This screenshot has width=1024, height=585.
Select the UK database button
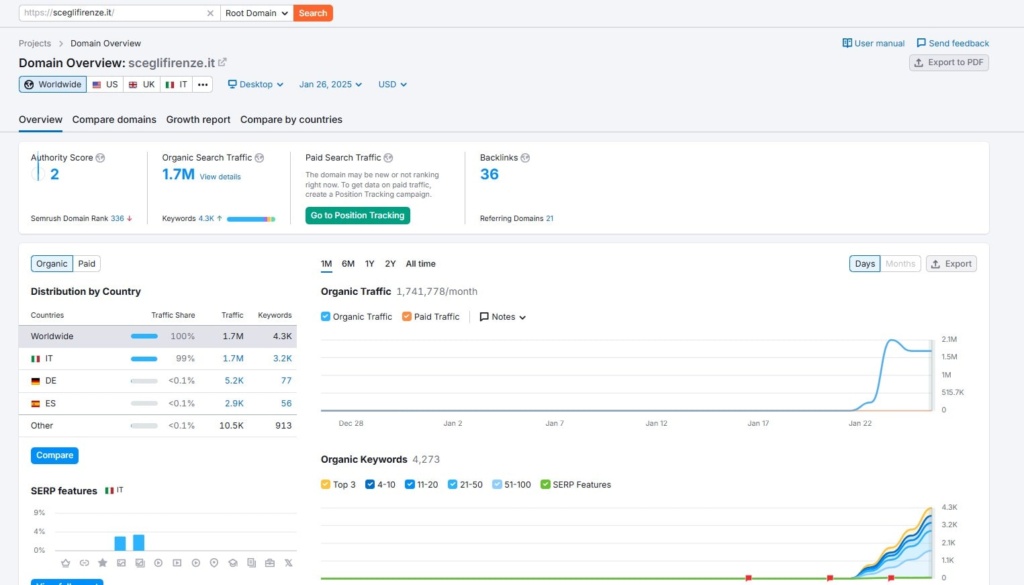[142, 84]
